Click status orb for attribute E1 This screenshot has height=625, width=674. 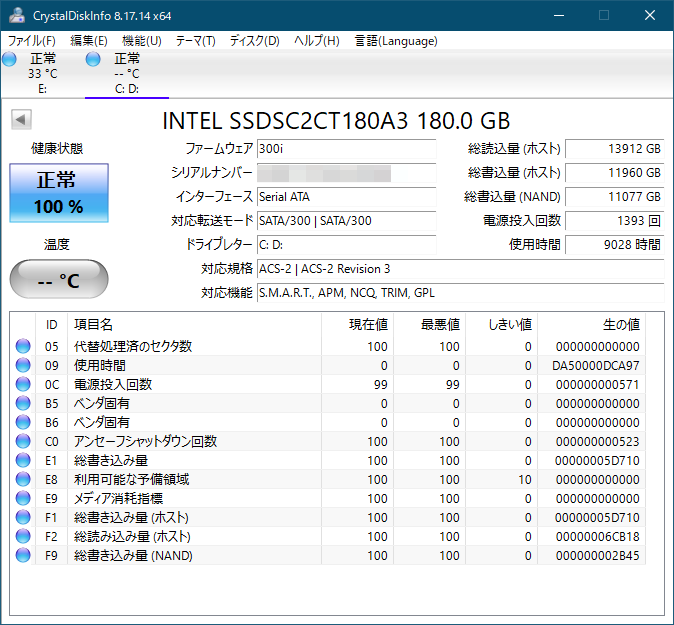[x=23, y=460]
